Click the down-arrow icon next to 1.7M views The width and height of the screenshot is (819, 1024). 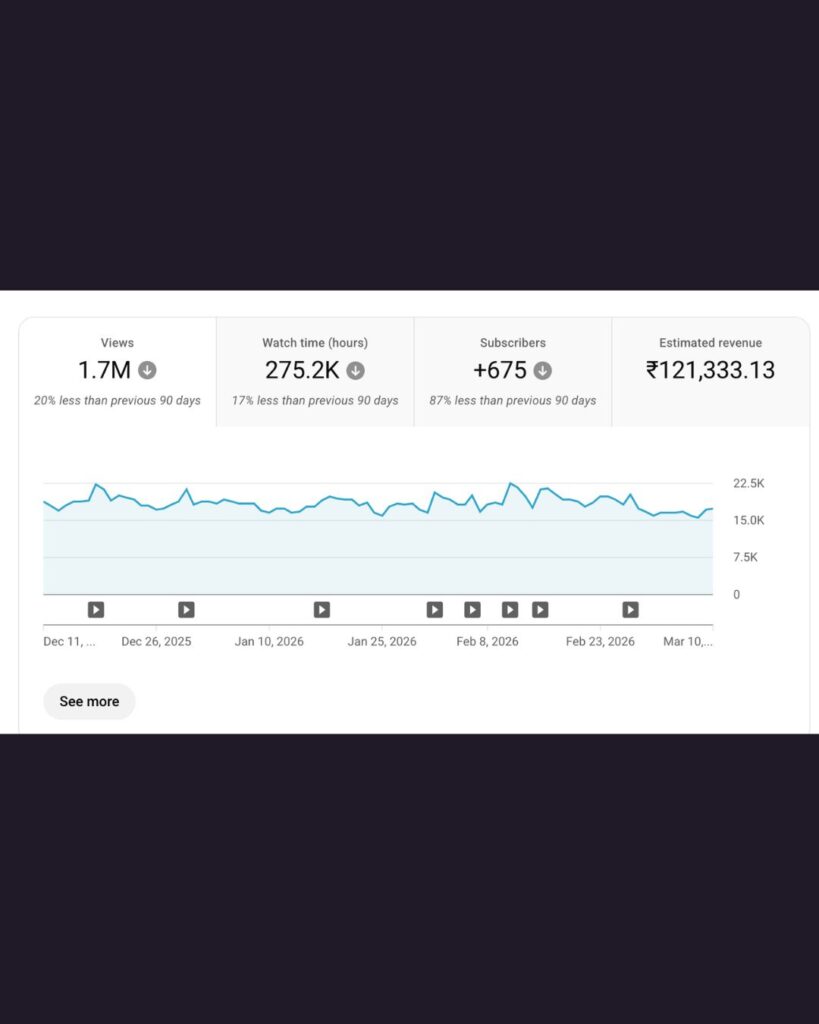pyautogui.click(x=147, y=370)
